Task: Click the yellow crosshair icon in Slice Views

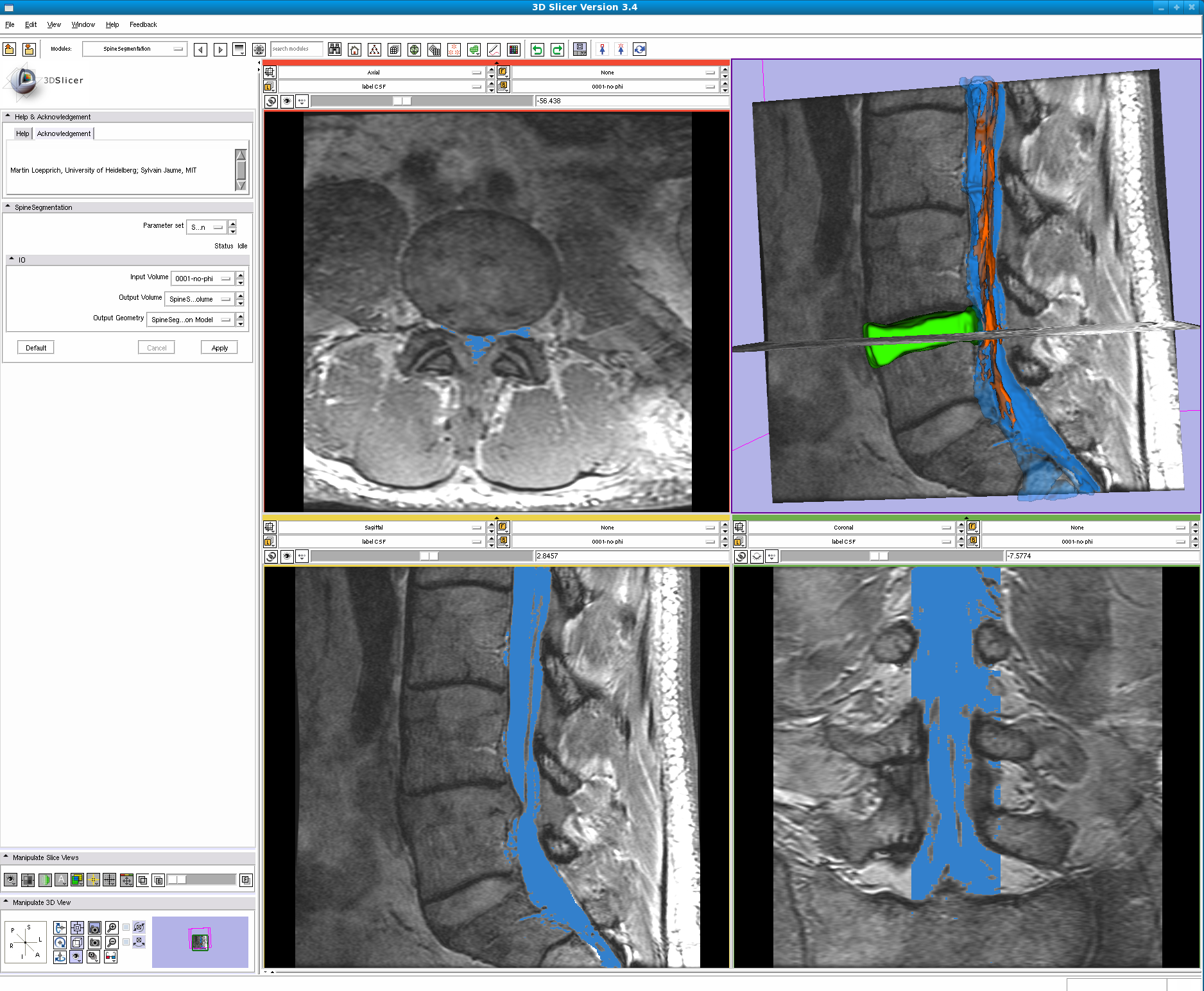Action: point(93,880)
